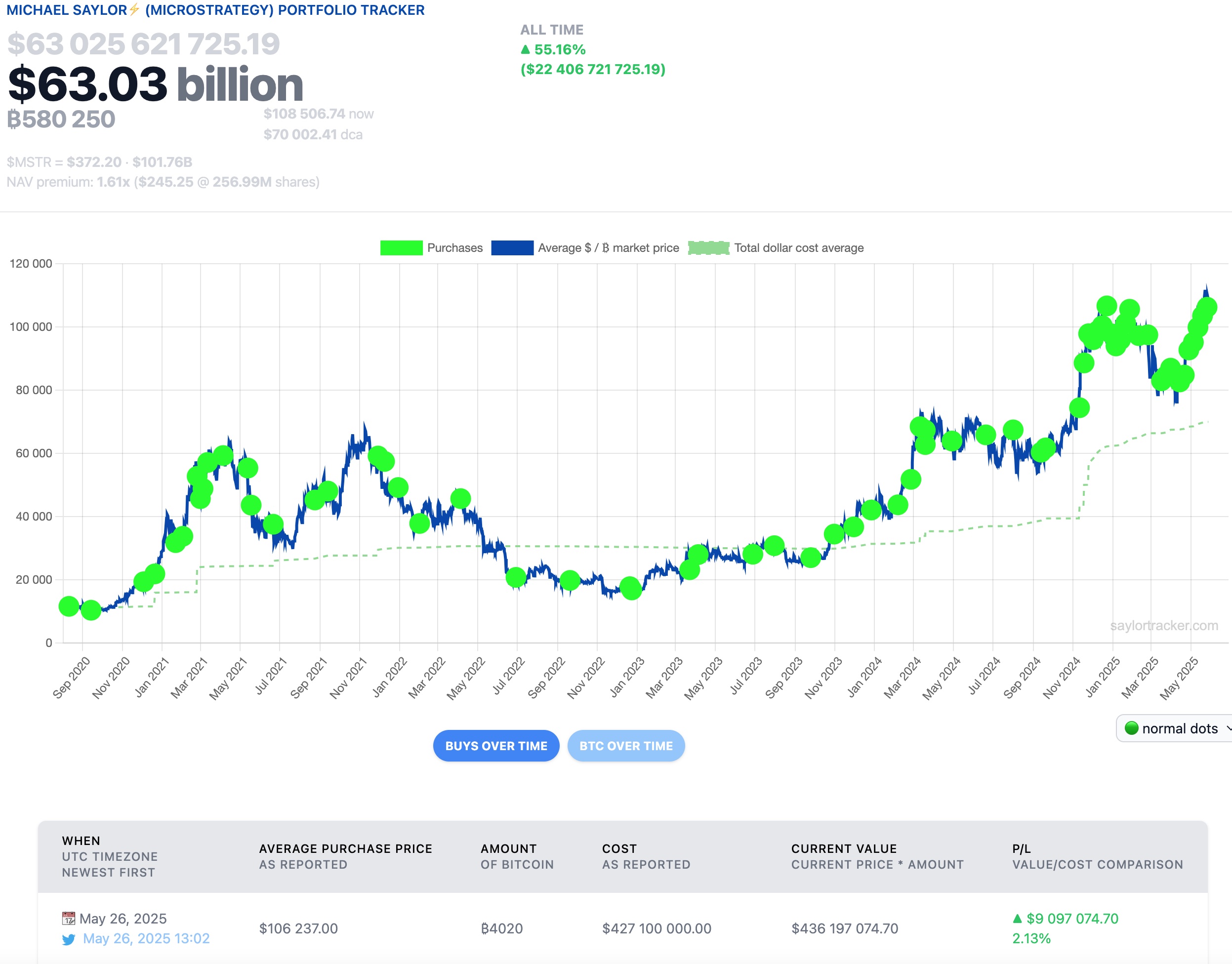Toggle the Total dollar cost average legend swatch
This screenshot has height=964, width=1232.
point(708,248)
